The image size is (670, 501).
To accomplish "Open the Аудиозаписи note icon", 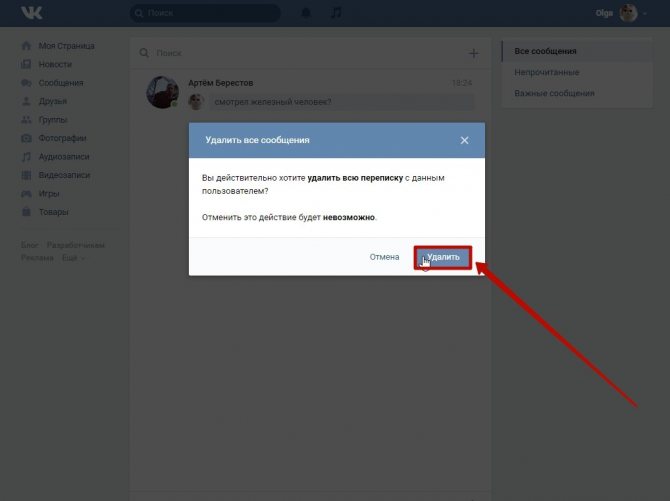I will (26, 156).
